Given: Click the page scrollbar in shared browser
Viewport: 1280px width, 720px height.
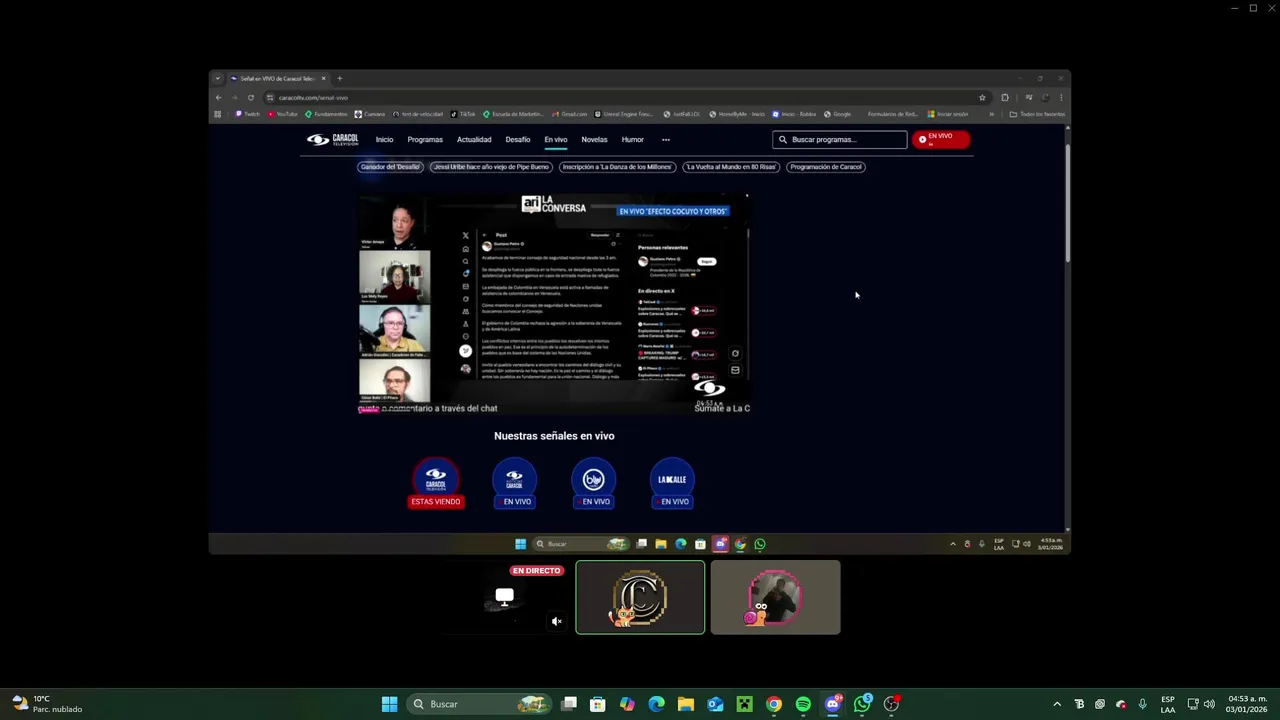Looking at the screenshot, I should (1067, 205).
